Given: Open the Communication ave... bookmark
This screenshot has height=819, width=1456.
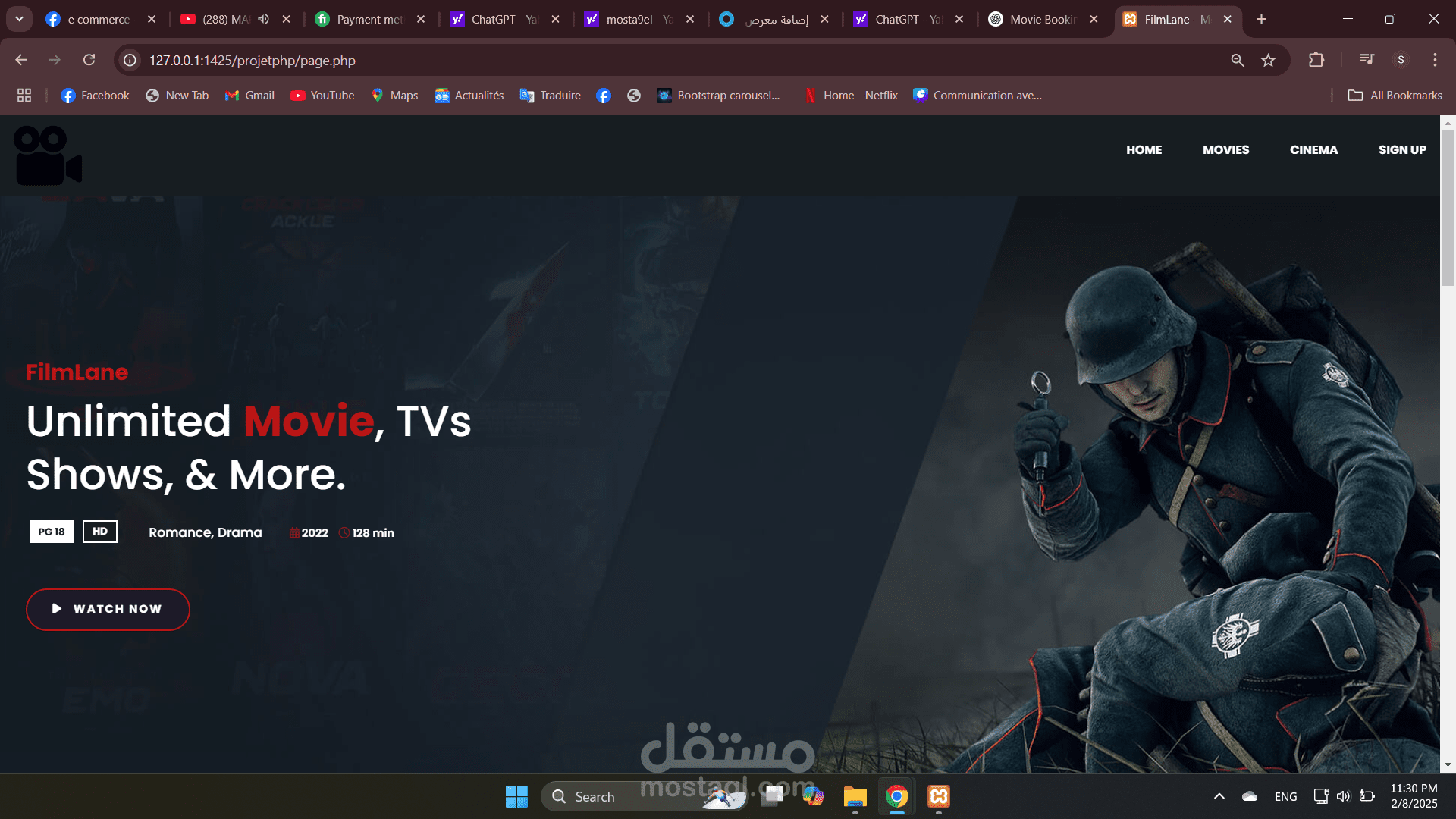Looking at the screenshot, I should [977, 96].
